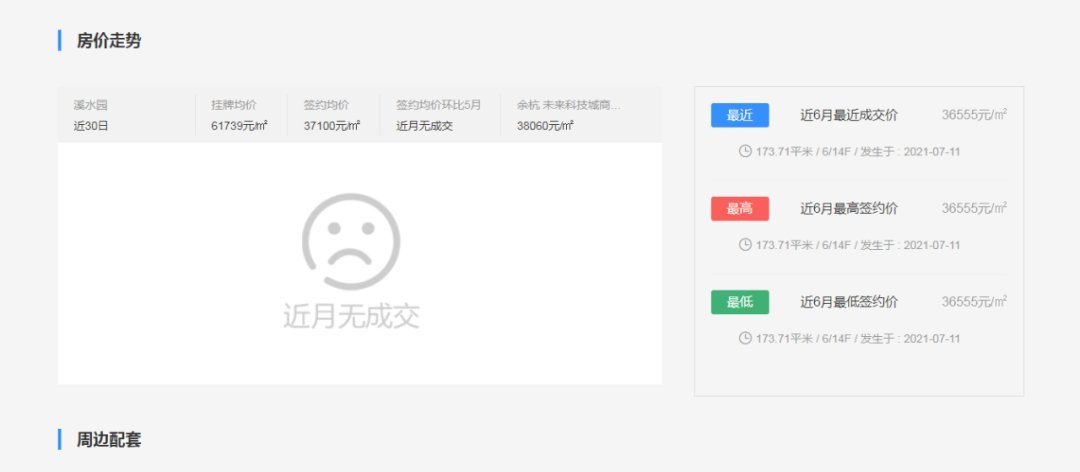Click the 挂牌均价 column label
The height and width of the screenshot is (472, 1080).
coord(233,105)
